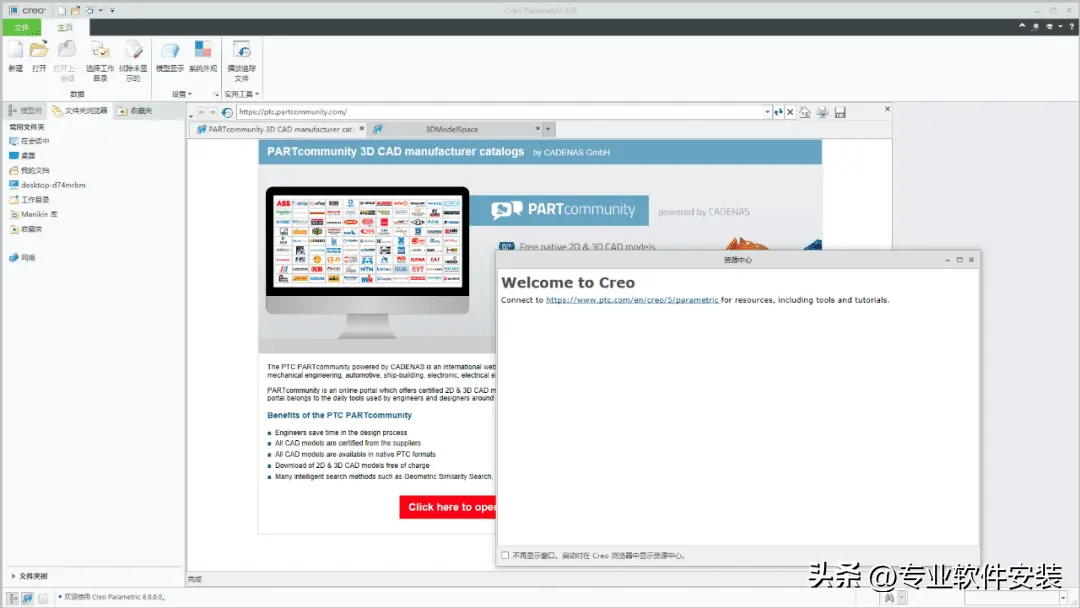Viewport: 1080px width, 608px height.
Task: Select the Home ribbon tab
Action: coord(65,28)
